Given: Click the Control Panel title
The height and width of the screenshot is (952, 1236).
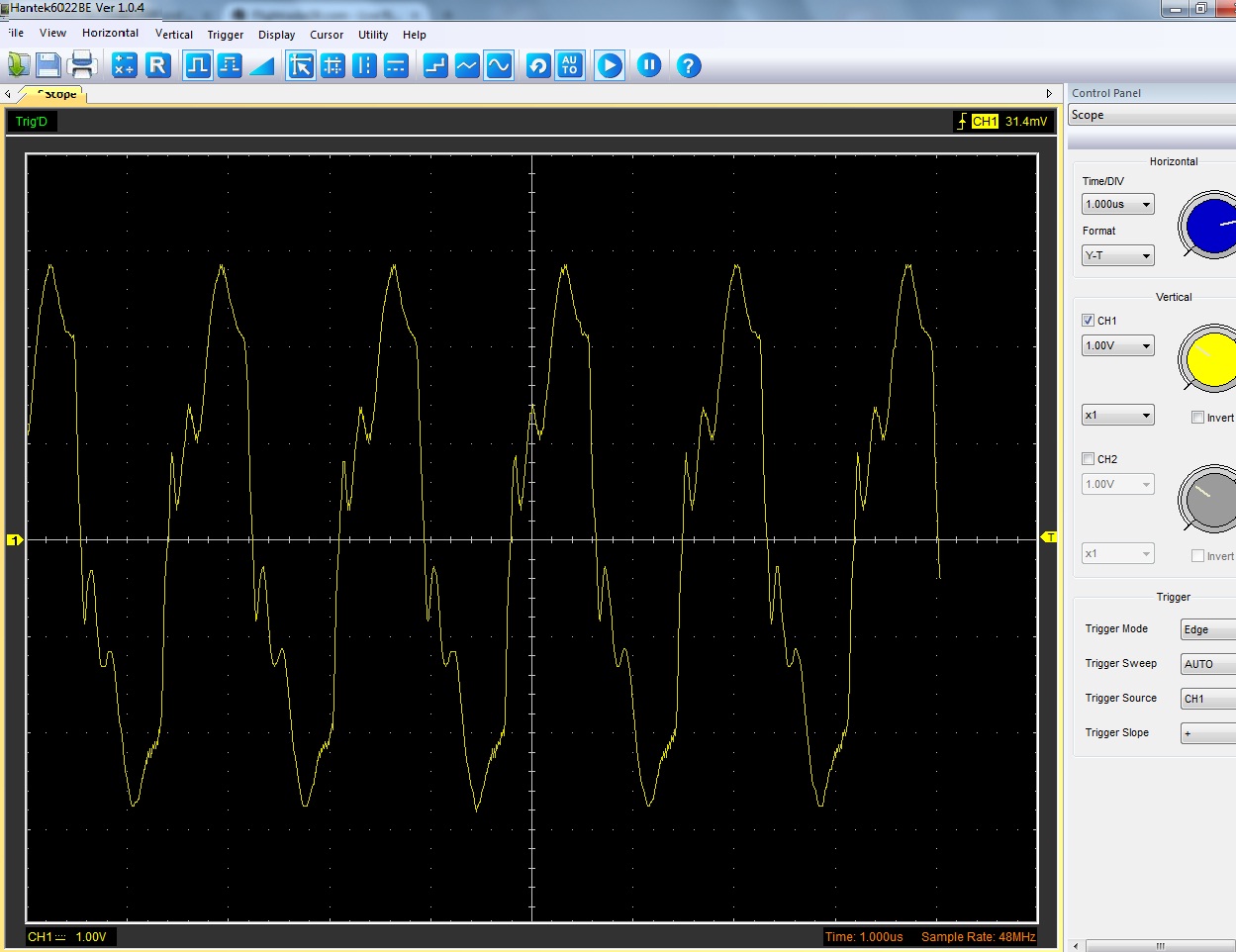Looking at the screenshot, I should click(x=1106, y=93).
